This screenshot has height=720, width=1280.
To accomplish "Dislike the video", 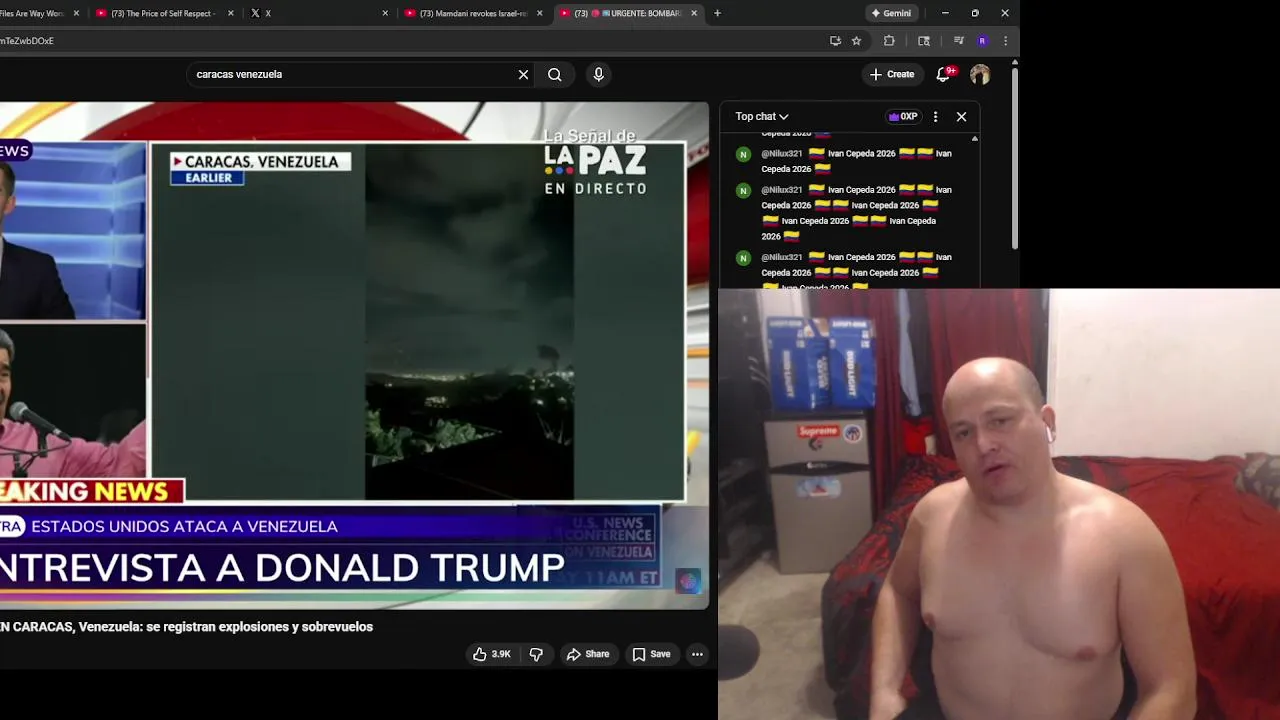I will coord(536,654).
